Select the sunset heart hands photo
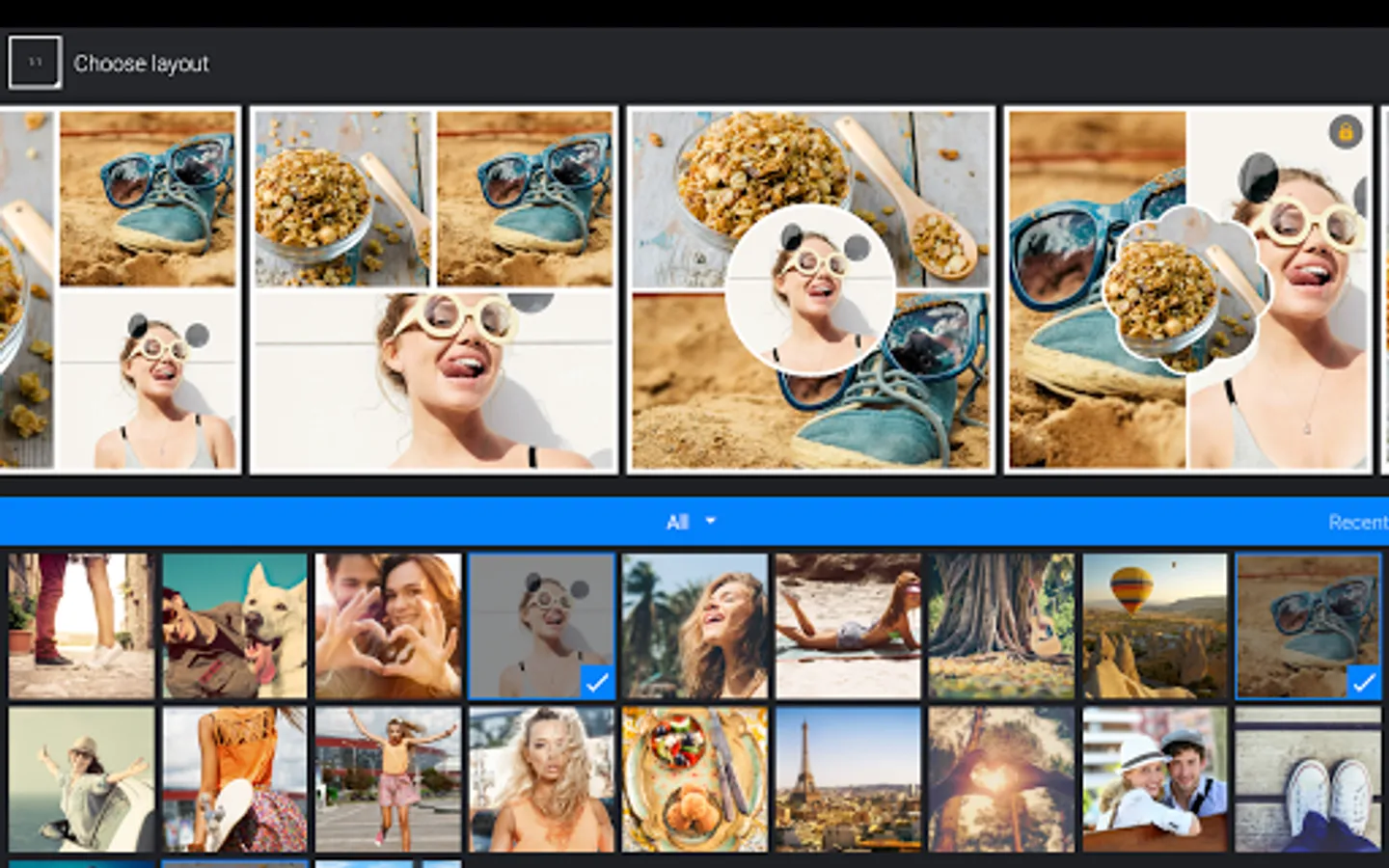 coord(1001,779)
